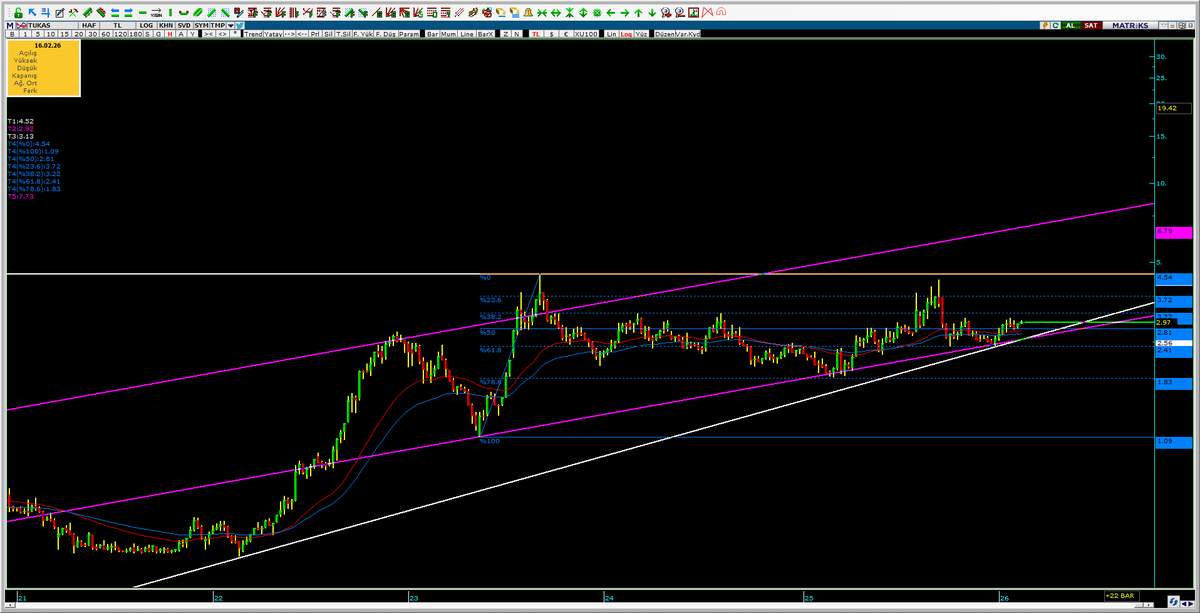Select the Line chart type
Screen dimensions: 1200x613
coord(467,34)
